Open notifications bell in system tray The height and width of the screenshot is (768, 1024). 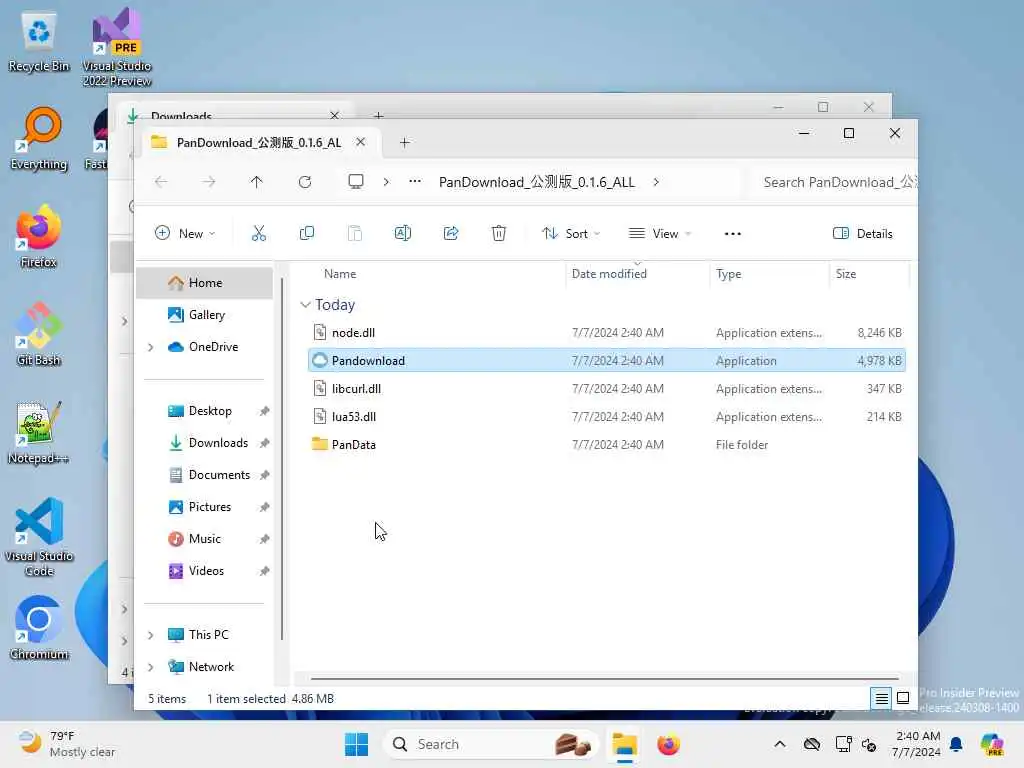coord(956,744)
